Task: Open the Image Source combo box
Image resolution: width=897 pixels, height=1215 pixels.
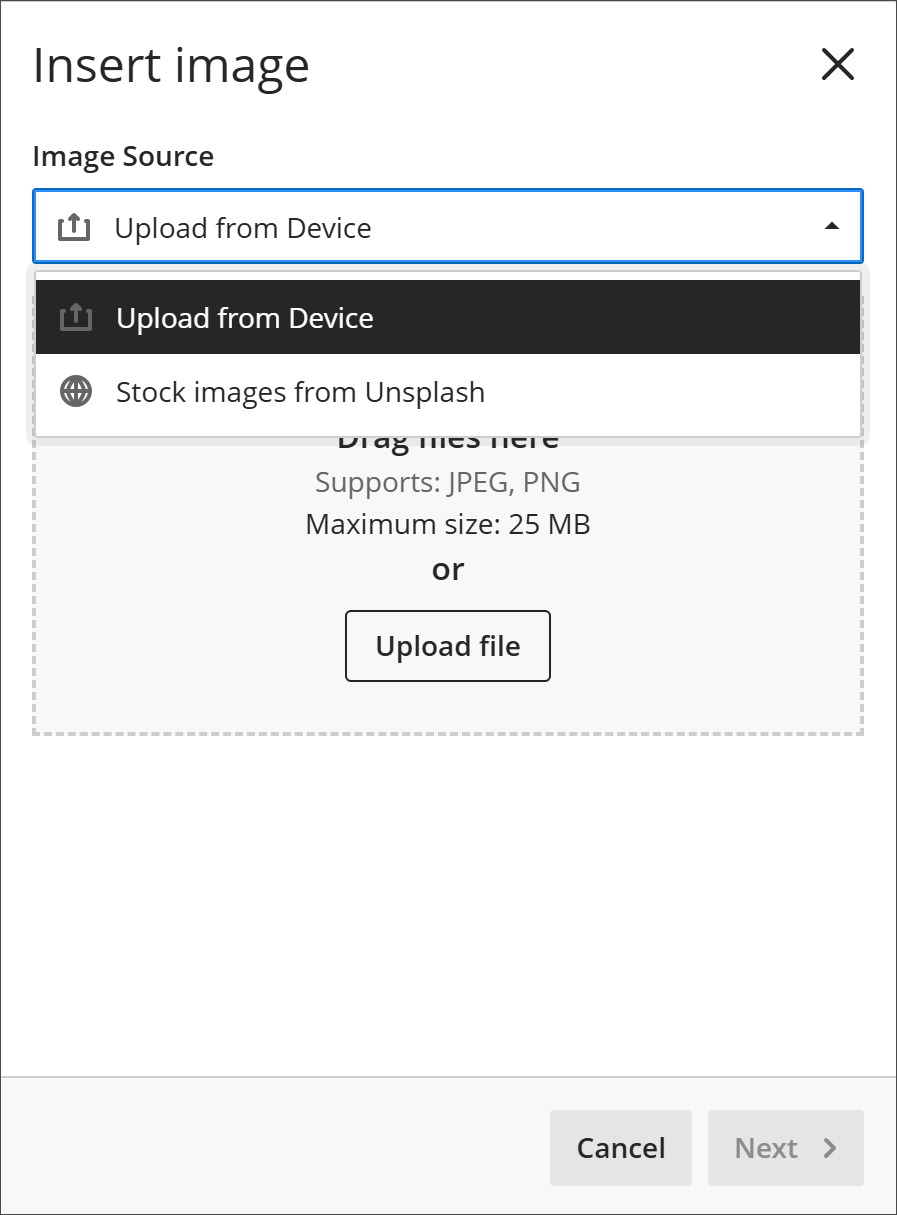Action: 448,226
